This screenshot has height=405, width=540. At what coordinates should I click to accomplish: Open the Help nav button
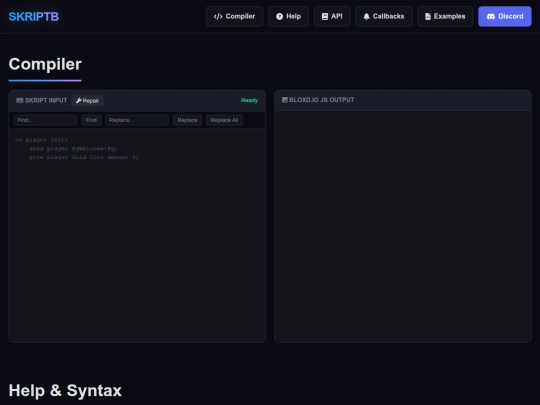[288, 16]
